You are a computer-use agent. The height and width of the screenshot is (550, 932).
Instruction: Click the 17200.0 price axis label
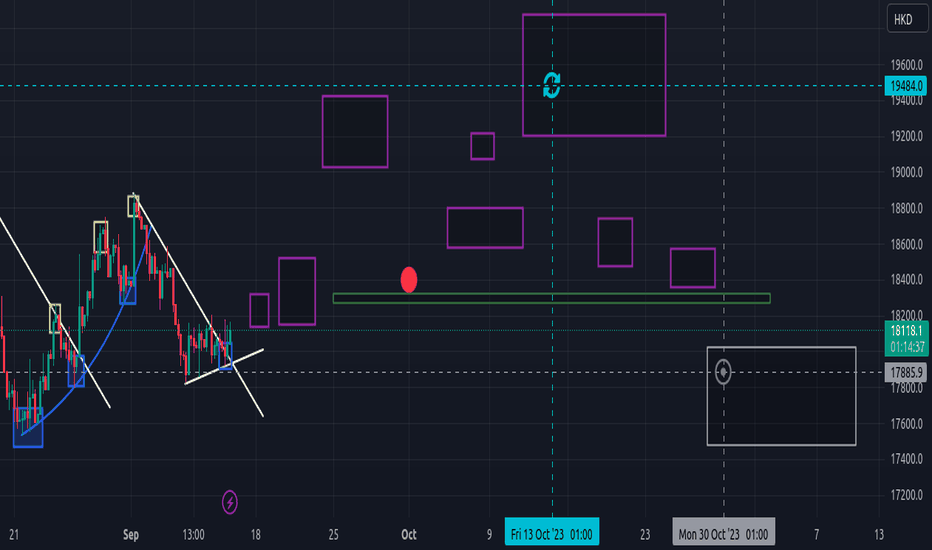[x=906, y=495]
